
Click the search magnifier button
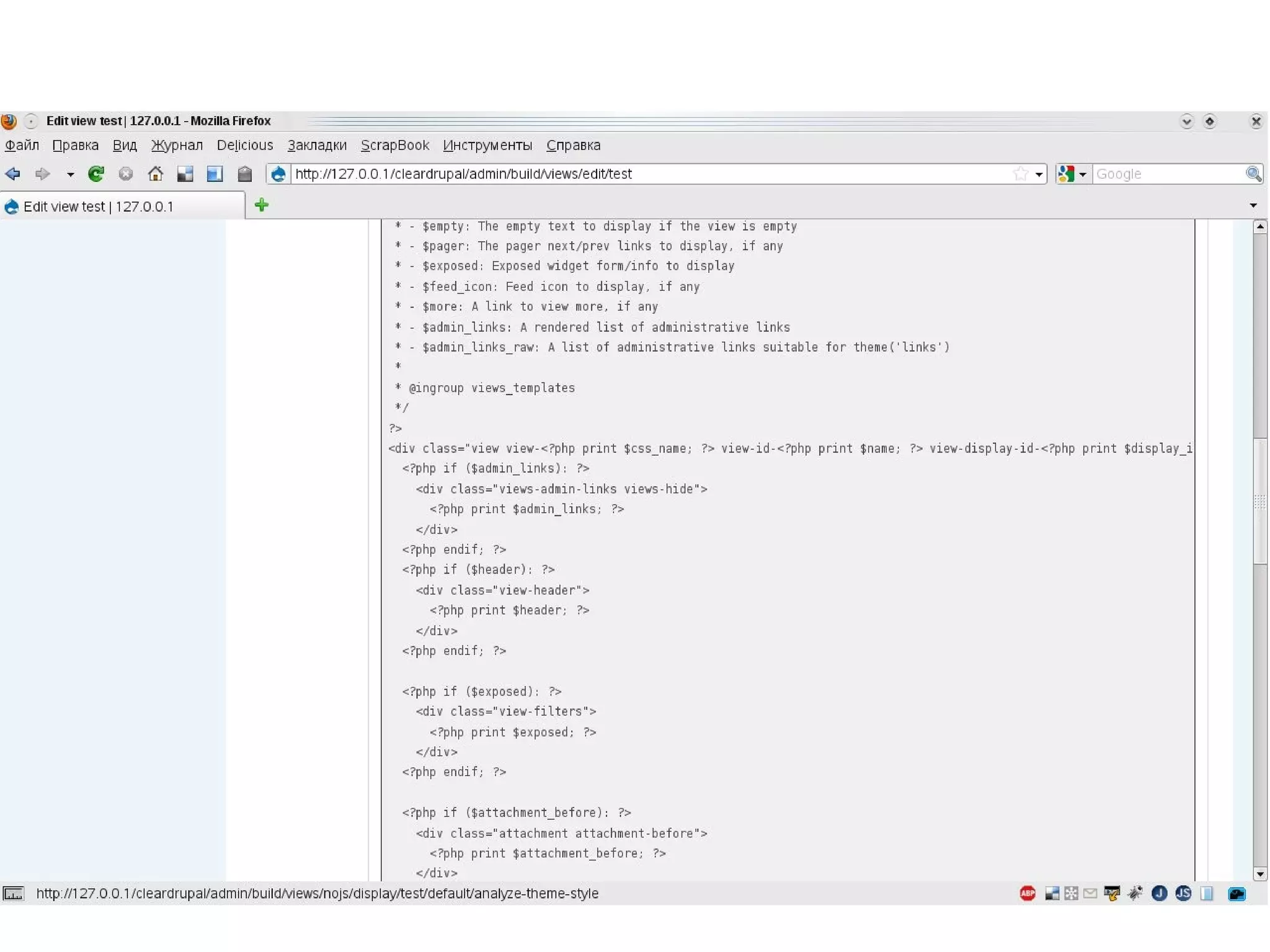point(1253,174)
